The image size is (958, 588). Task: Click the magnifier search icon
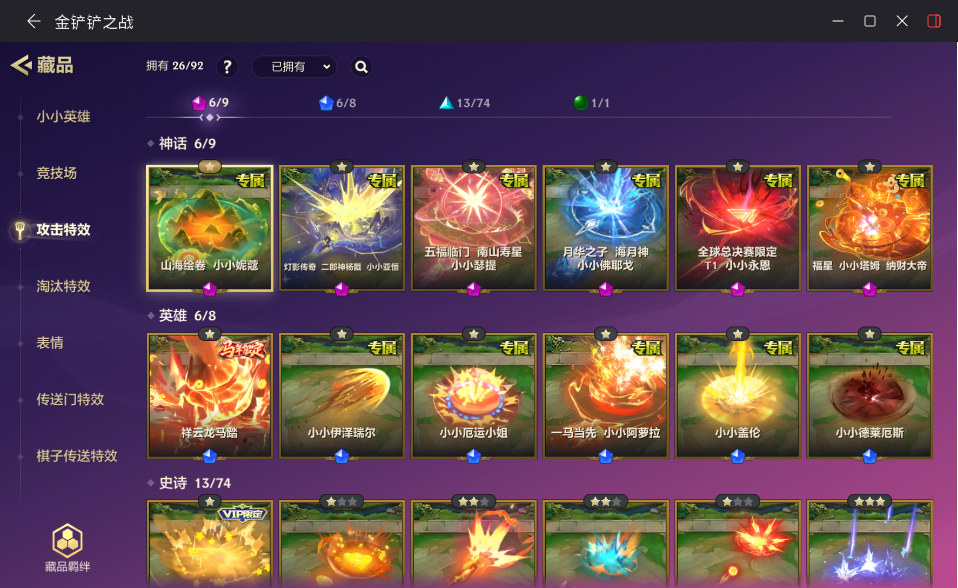click(361, 67)
